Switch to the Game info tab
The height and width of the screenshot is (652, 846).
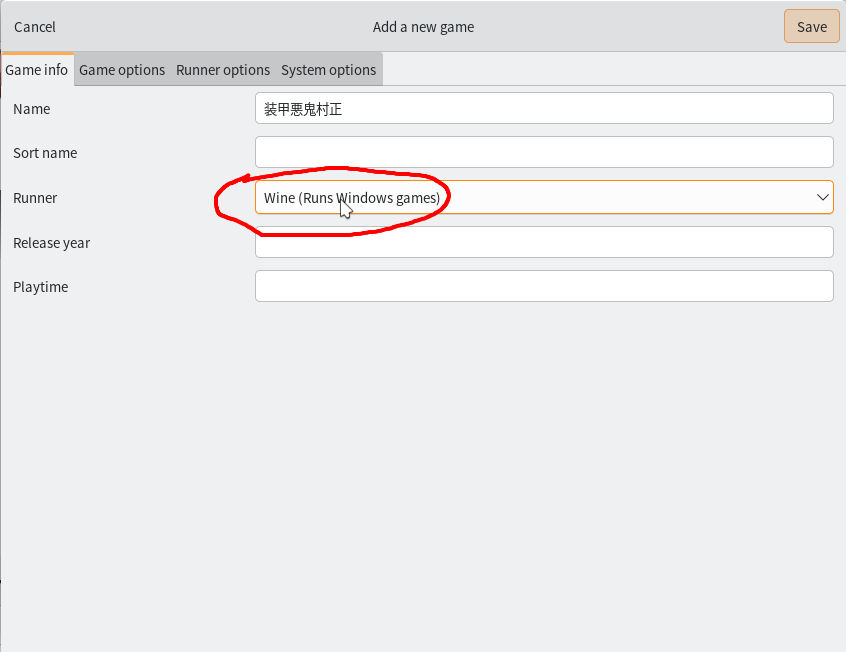coord(37,70)
